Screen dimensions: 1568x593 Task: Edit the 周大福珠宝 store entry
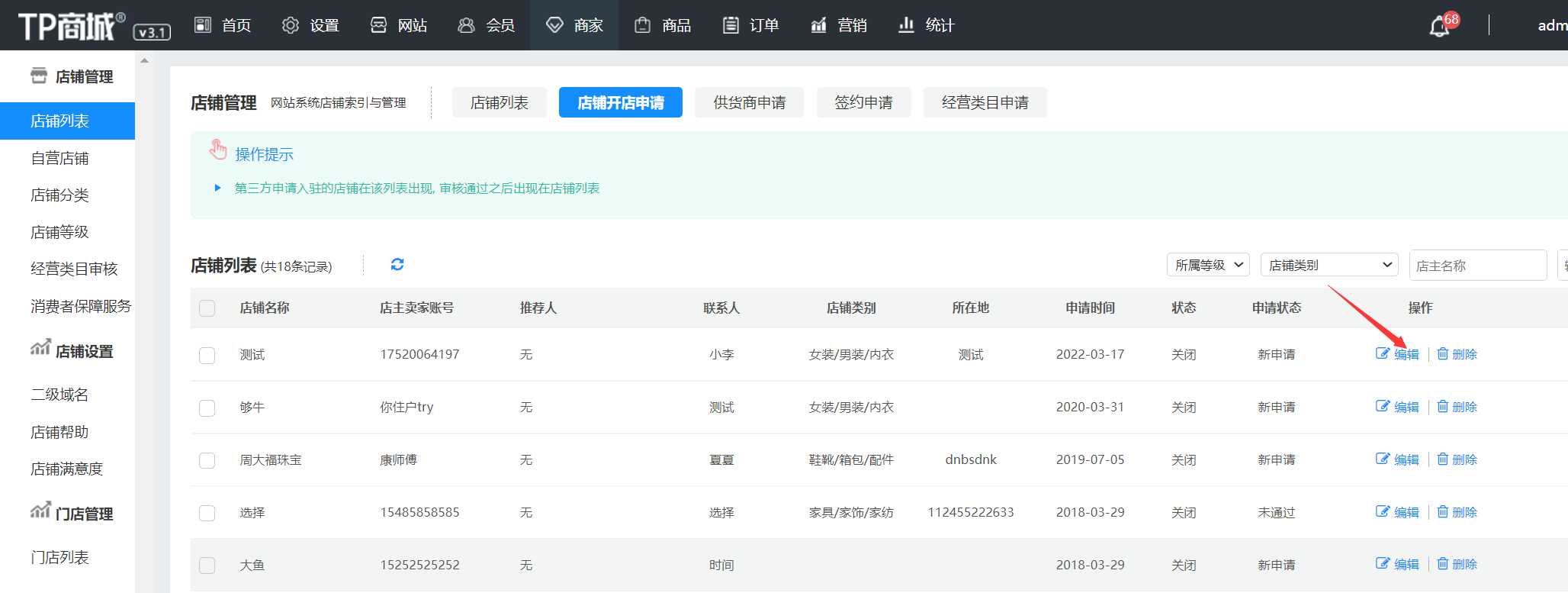coord(1398,459)
